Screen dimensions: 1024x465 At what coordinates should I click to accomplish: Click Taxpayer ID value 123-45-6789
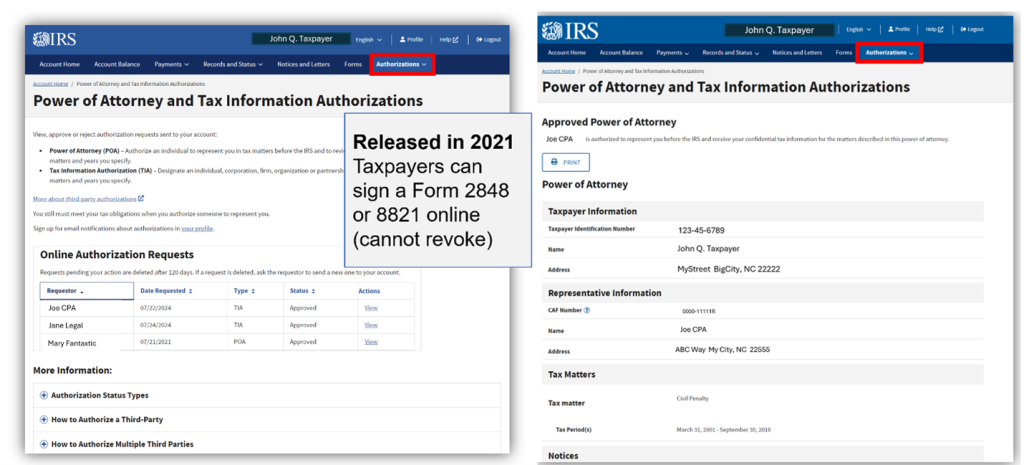pos(701,231)
